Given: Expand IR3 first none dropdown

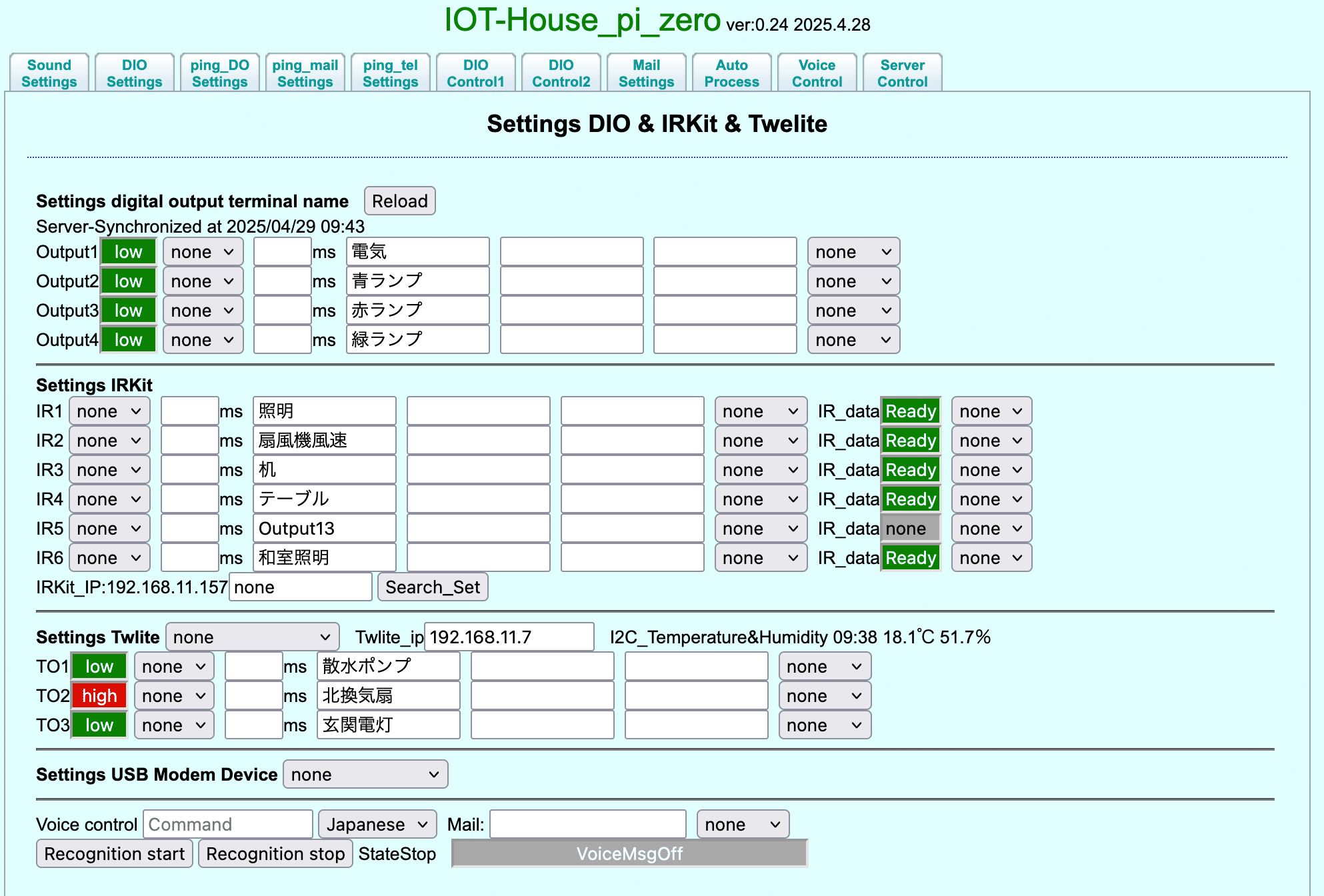Looking at the screenshot, I should pyautogui.click(x=109, y=470).
